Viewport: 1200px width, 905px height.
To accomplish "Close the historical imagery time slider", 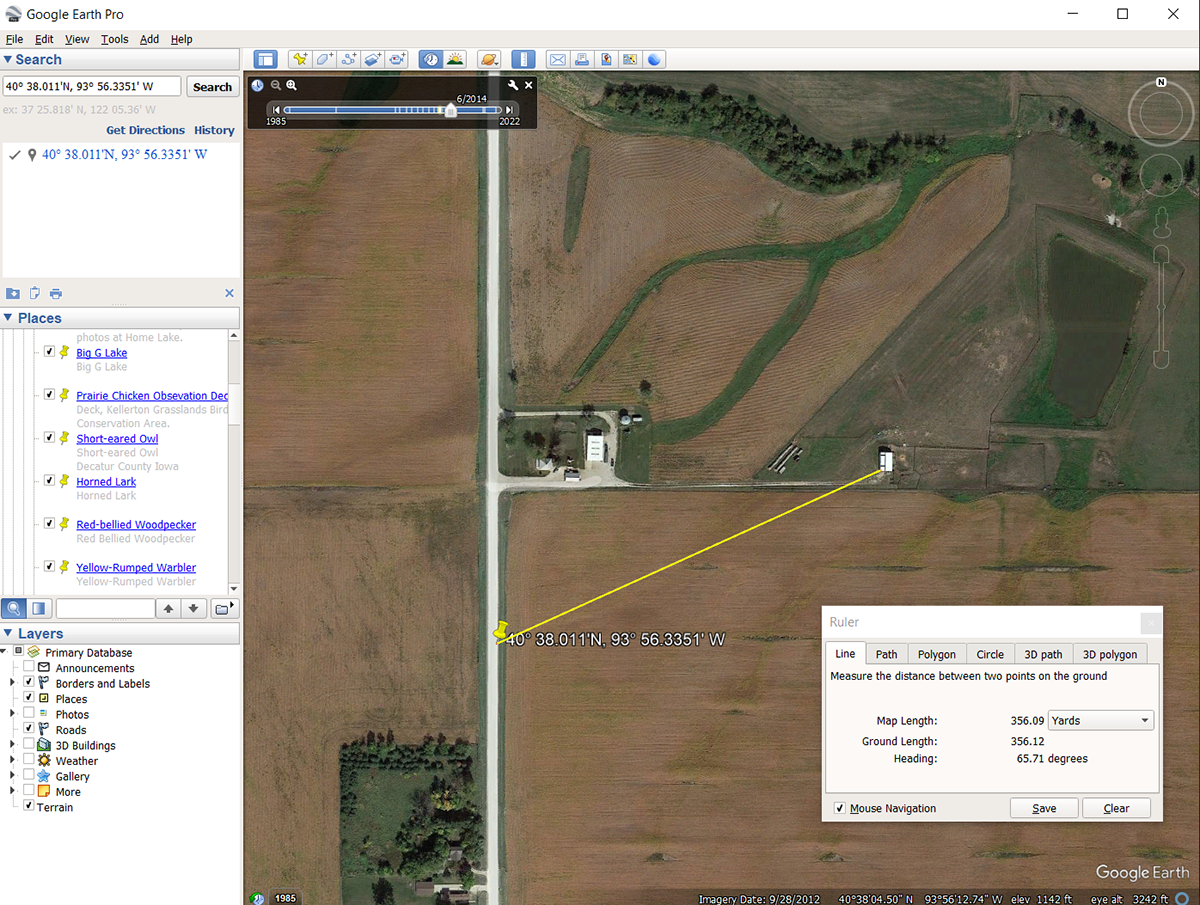I will pyautogui.click(x=529, y=86).
